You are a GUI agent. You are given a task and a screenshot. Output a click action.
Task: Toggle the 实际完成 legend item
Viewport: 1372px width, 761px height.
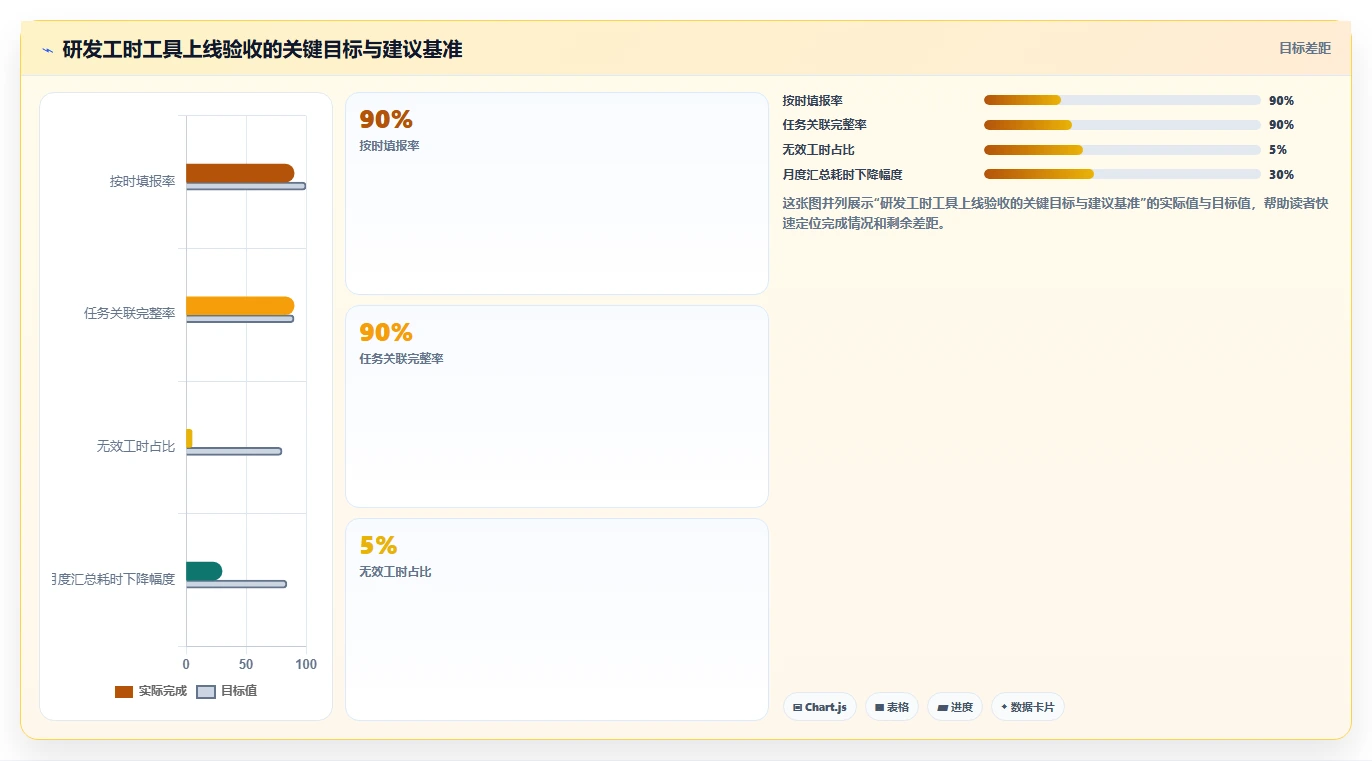(x=151, y=691)
